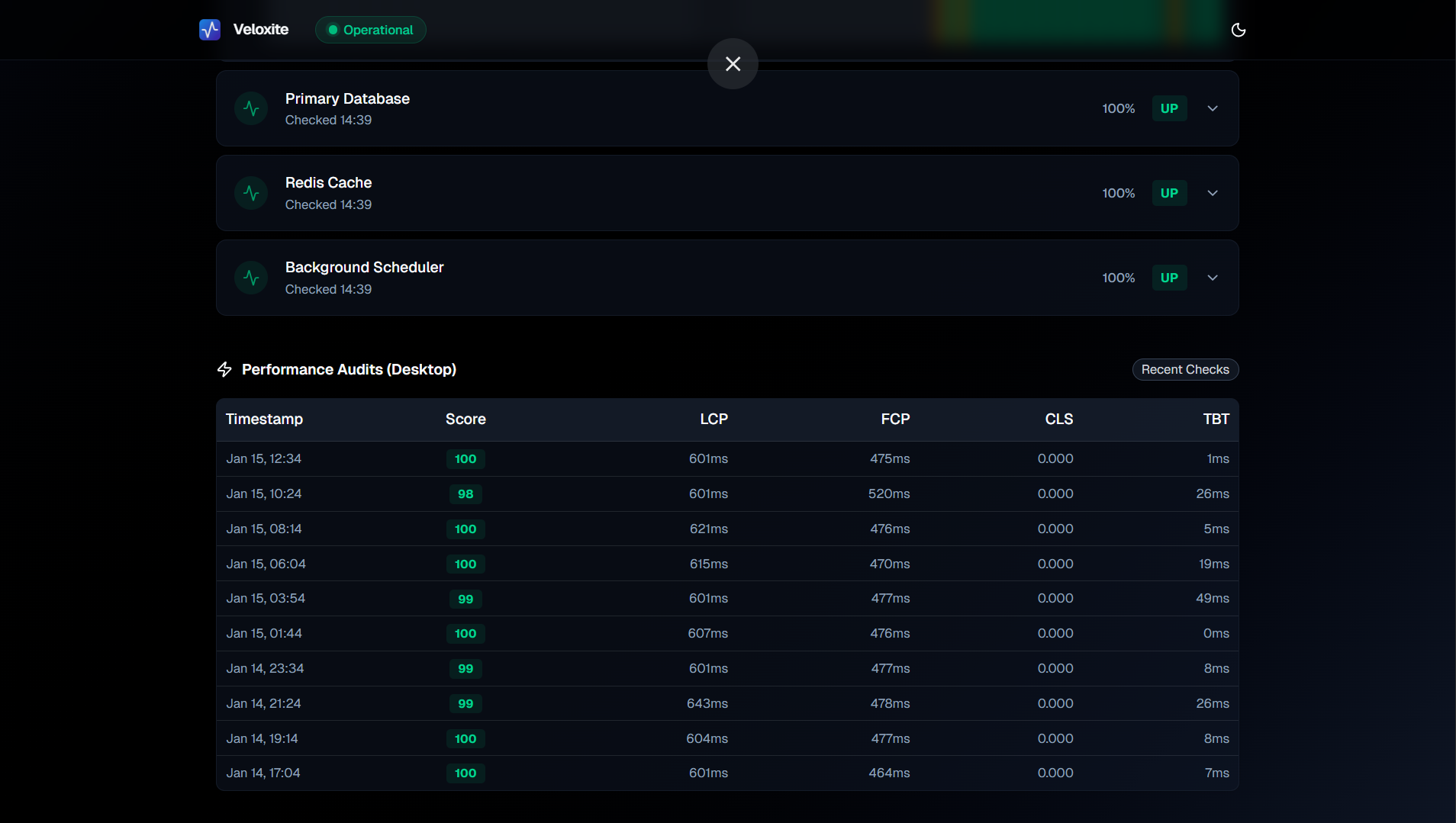Viewport: 1456px width, 823px height.
Task: Click the 1ms TBT value
Action: (1218, 458)
